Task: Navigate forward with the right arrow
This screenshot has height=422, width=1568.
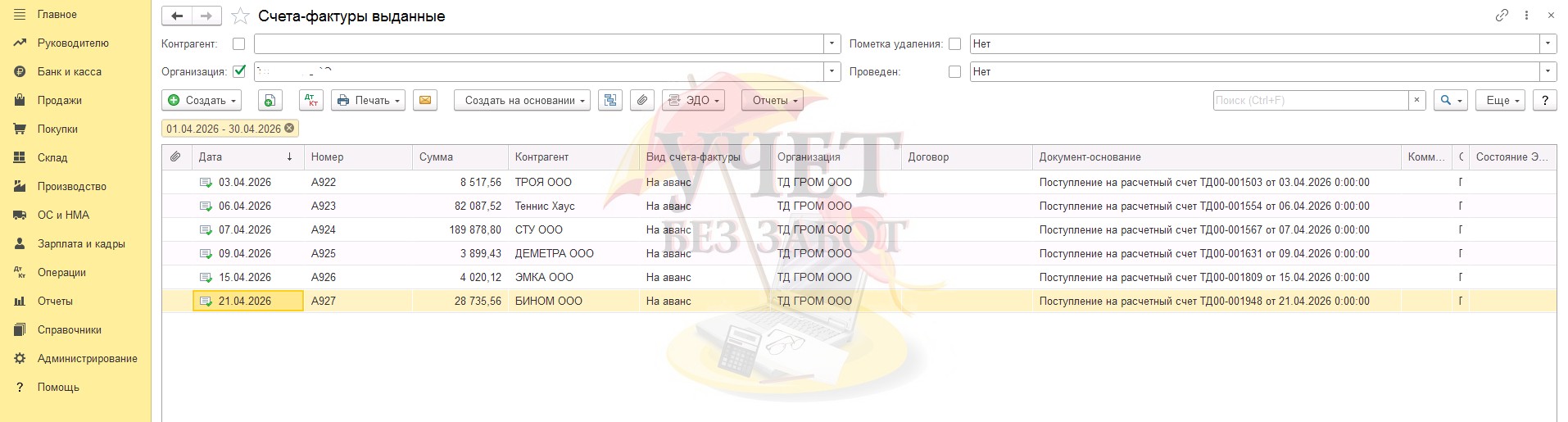Action: 206,16
